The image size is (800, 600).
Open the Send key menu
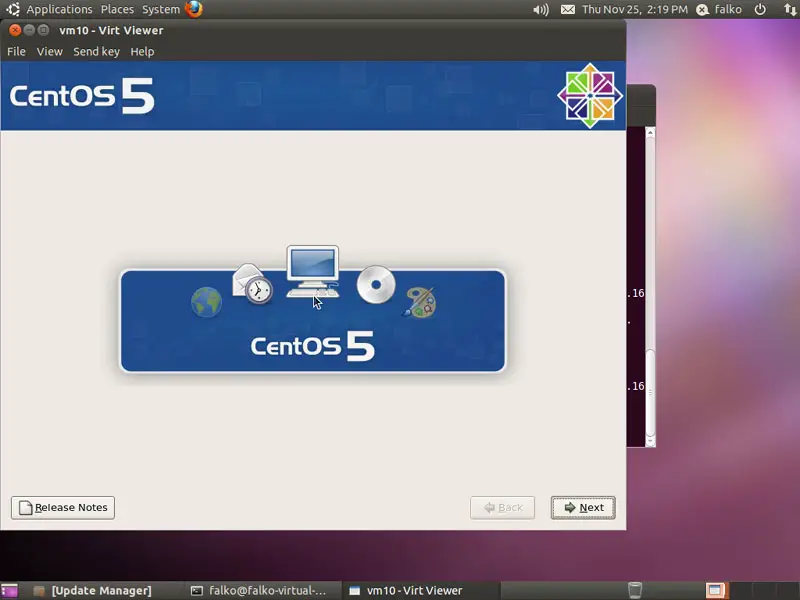pos(96,52)
